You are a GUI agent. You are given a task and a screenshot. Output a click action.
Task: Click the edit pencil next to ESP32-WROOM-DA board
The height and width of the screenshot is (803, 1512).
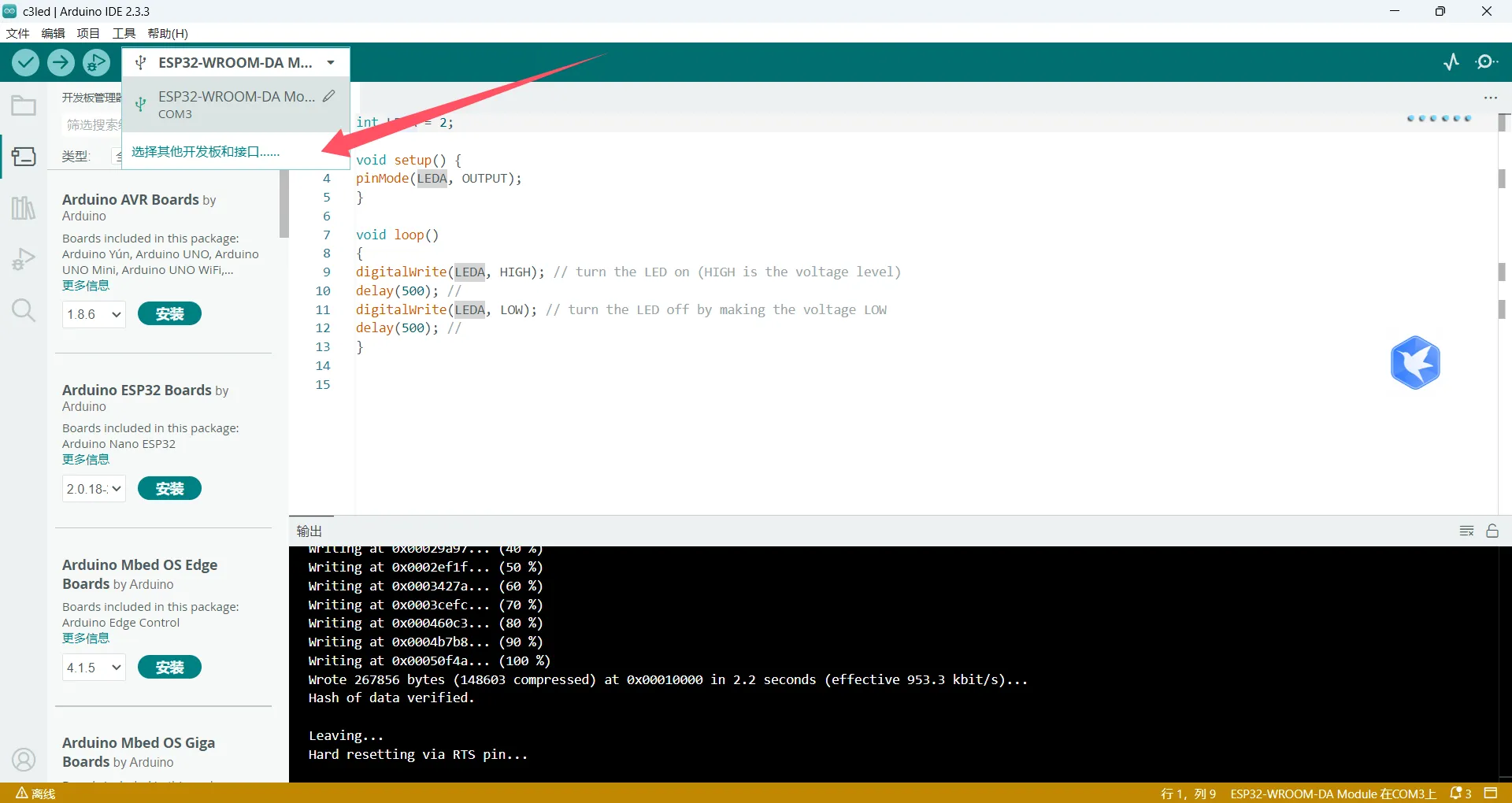(x=329, y=96)
